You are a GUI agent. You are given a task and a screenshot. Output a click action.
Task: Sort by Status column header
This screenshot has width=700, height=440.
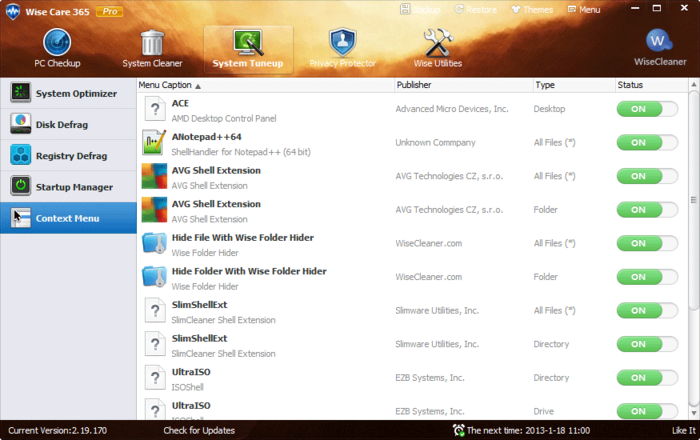[x=651, y=85]
